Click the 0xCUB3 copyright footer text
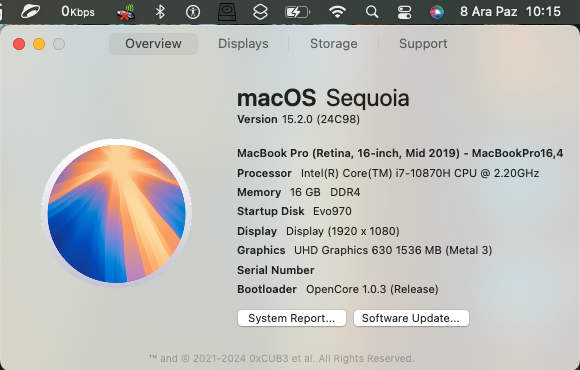 click(281, 359)
